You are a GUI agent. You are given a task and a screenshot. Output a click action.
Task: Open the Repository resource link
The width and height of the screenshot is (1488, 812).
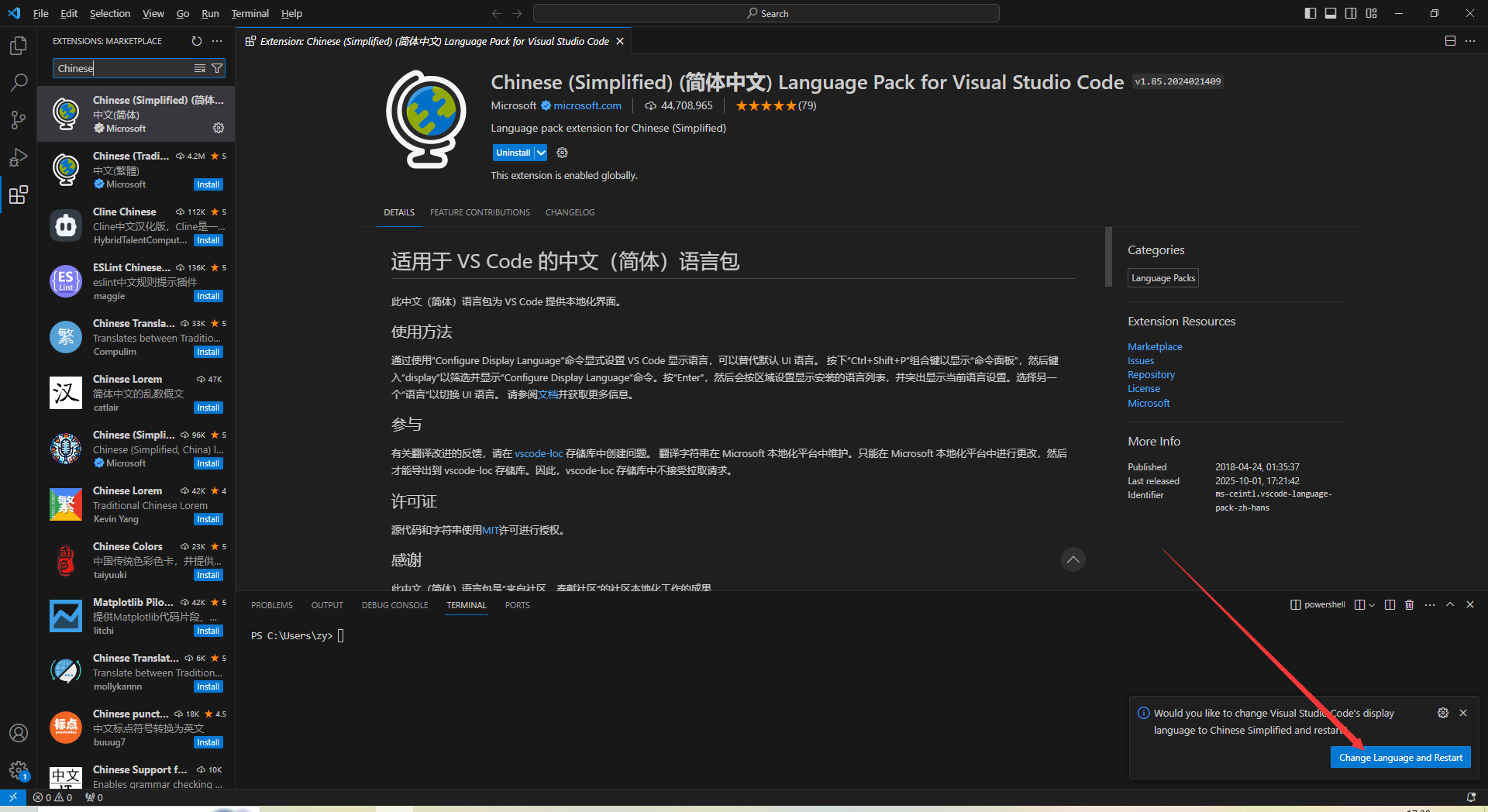(1151, 374)
